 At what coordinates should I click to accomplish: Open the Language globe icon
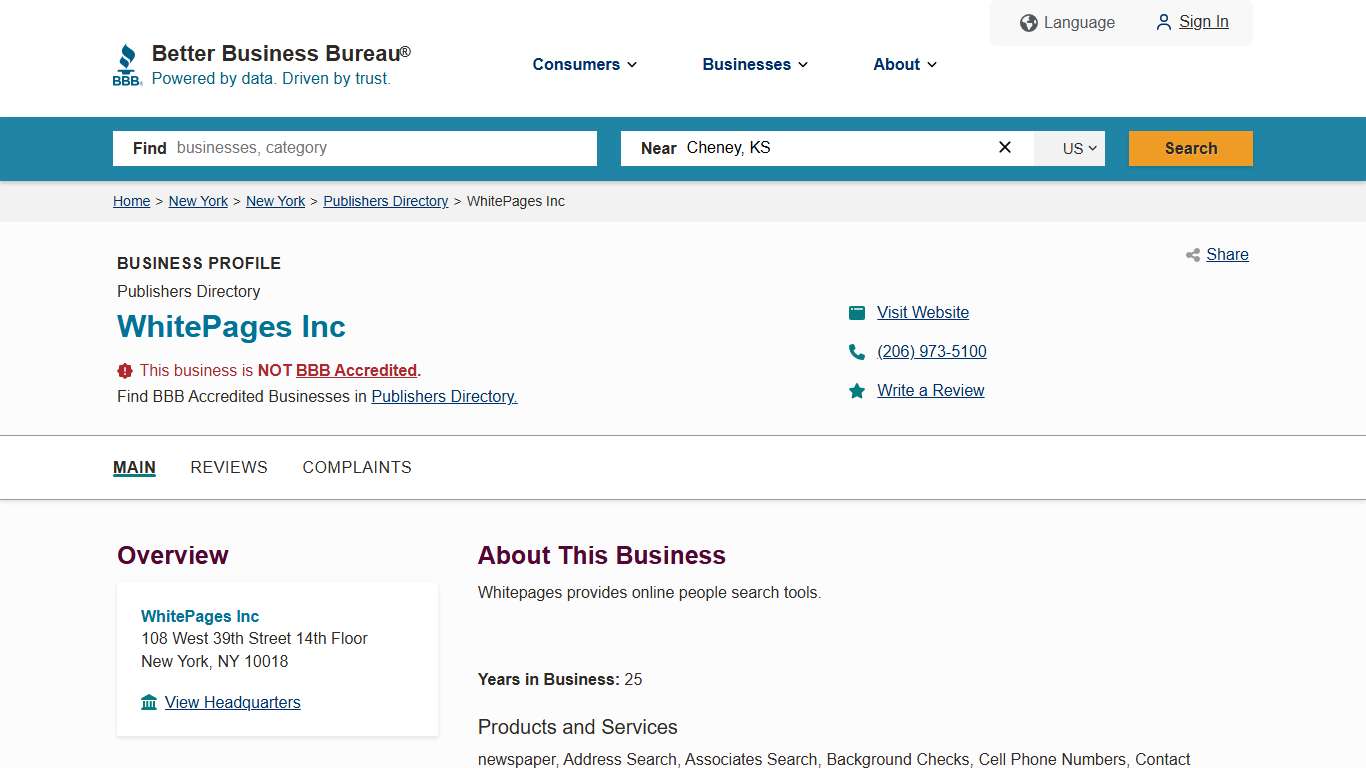[1028, 22]
